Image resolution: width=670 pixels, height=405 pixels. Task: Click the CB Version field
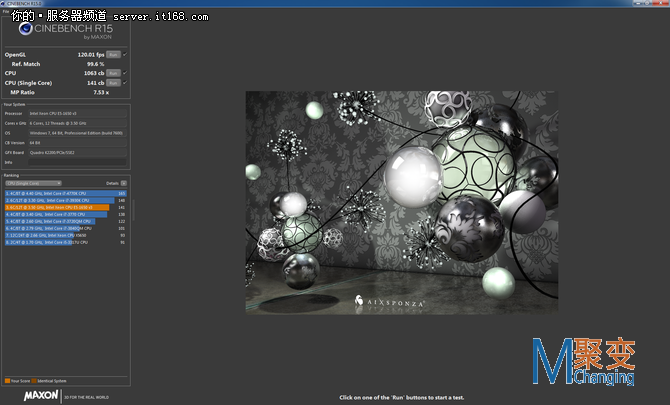(x=77, y=143)
